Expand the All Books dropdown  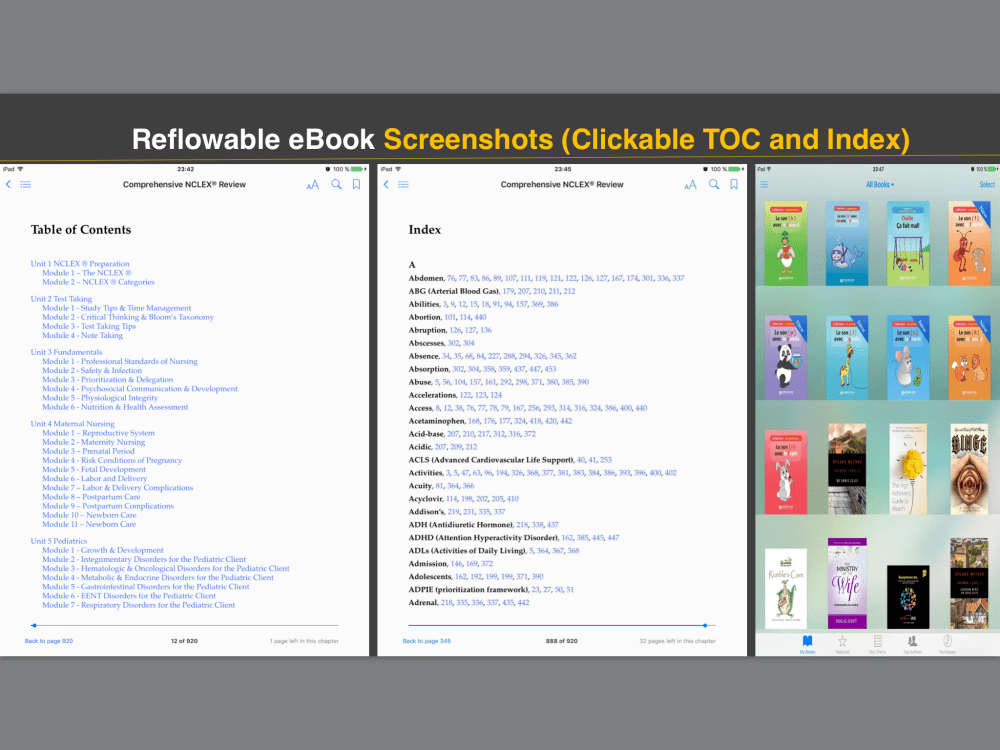(x=879, y=184)
